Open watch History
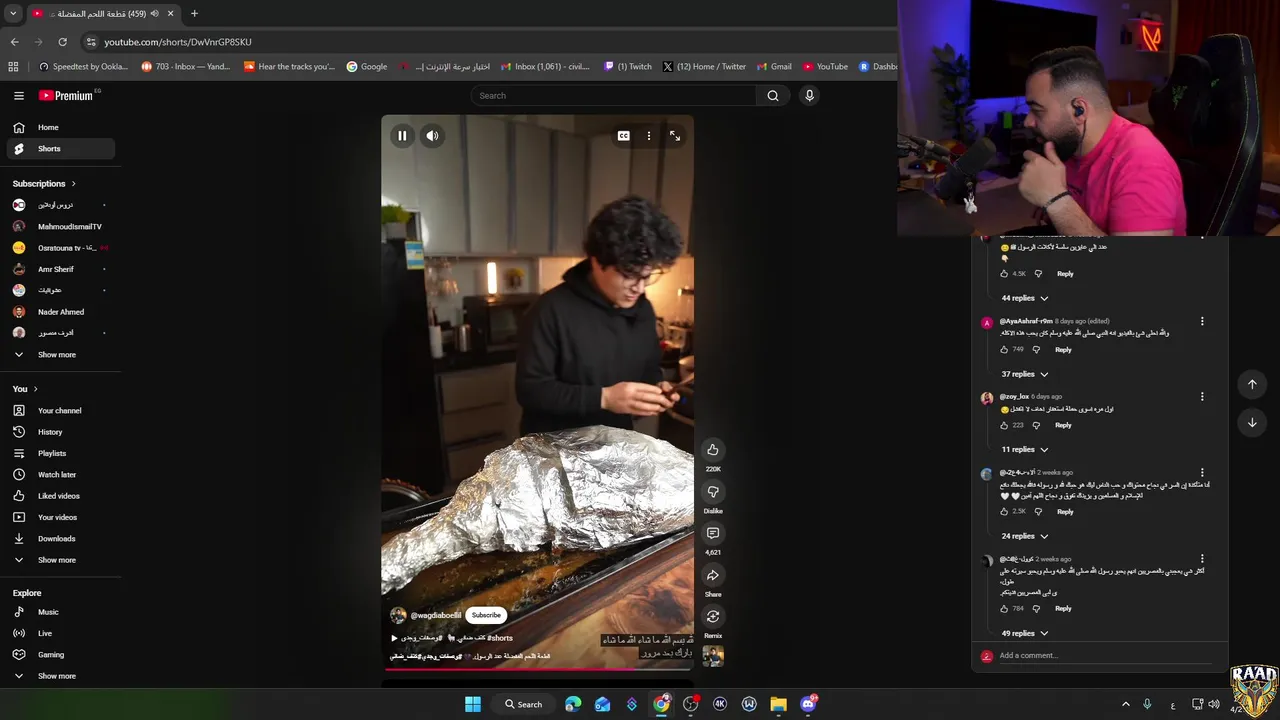 61,432
